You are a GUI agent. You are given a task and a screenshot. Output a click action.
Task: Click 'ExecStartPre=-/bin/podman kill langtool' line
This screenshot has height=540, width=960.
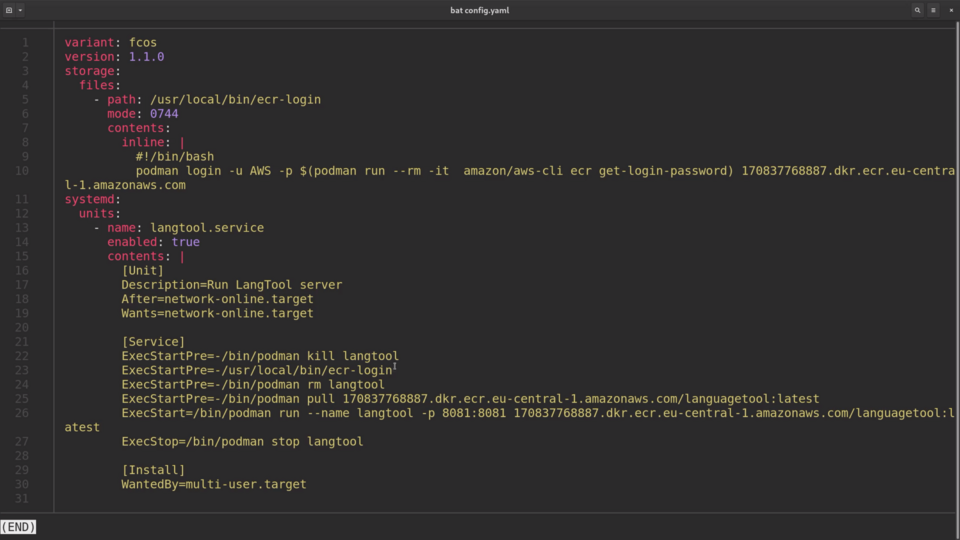260,356
